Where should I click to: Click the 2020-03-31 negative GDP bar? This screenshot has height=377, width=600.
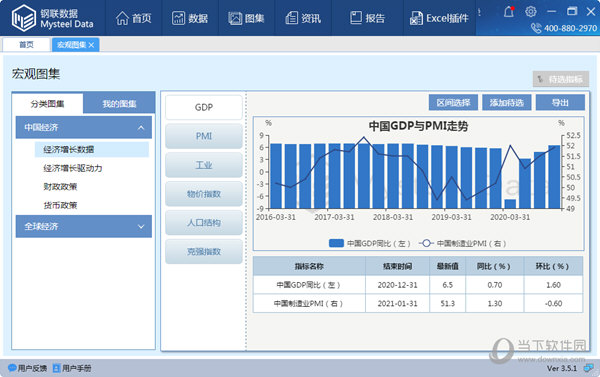pos(510,204)
